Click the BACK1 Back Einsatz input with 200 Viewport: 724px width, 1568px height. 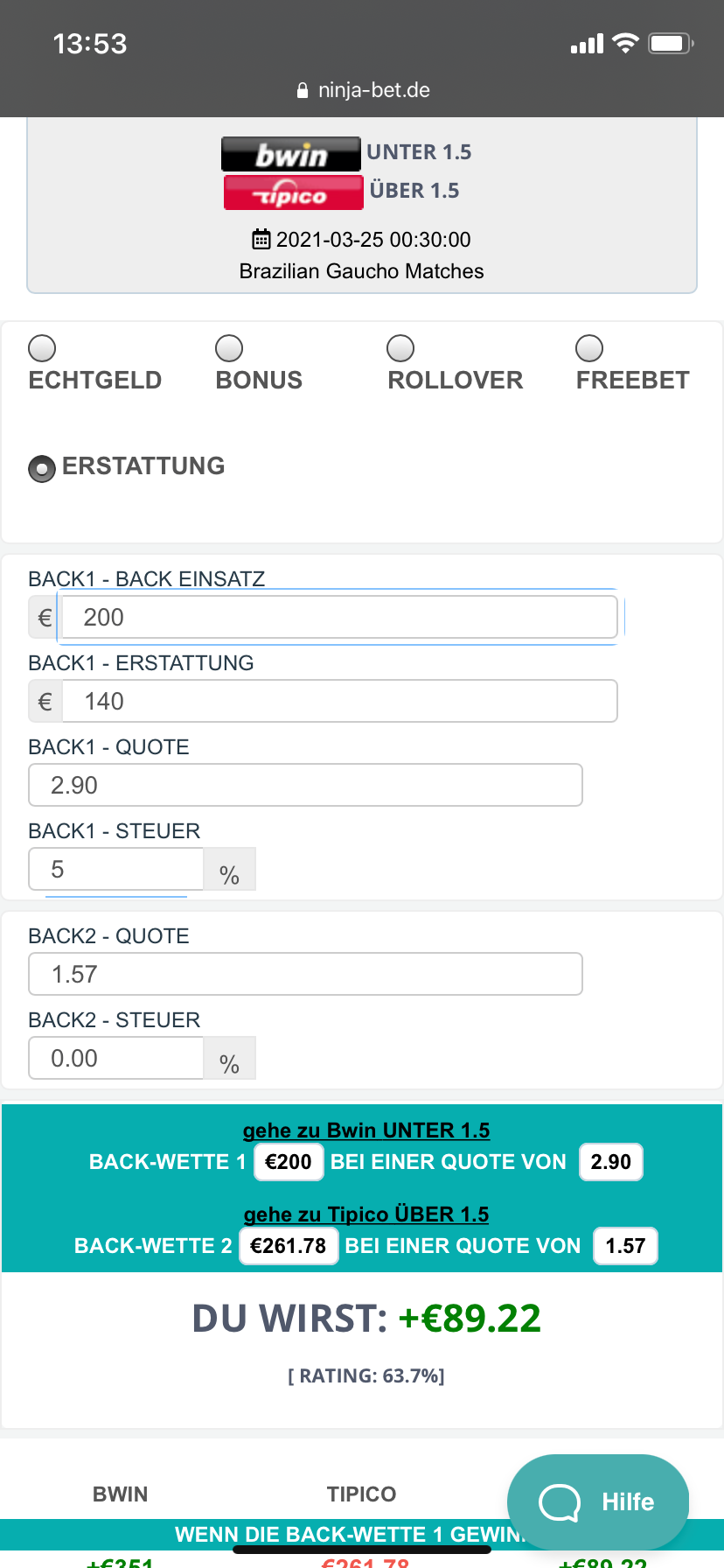pos(339,618)
